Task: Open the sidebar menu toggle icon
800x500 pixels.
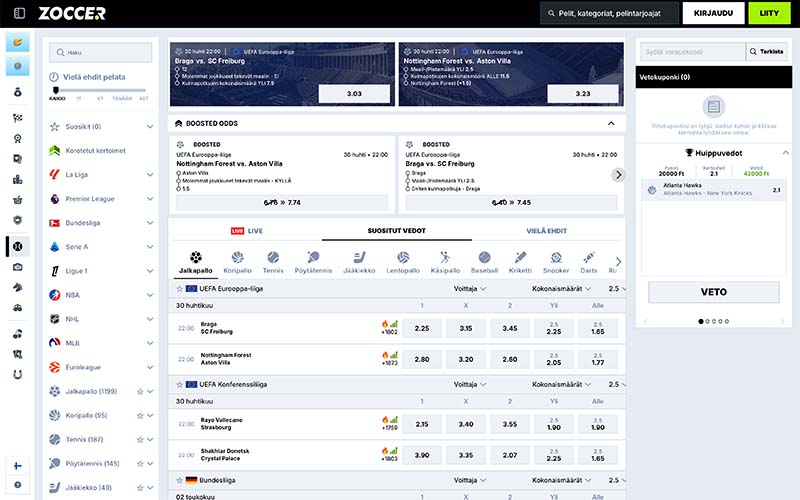Action: (x=19, y=13)
